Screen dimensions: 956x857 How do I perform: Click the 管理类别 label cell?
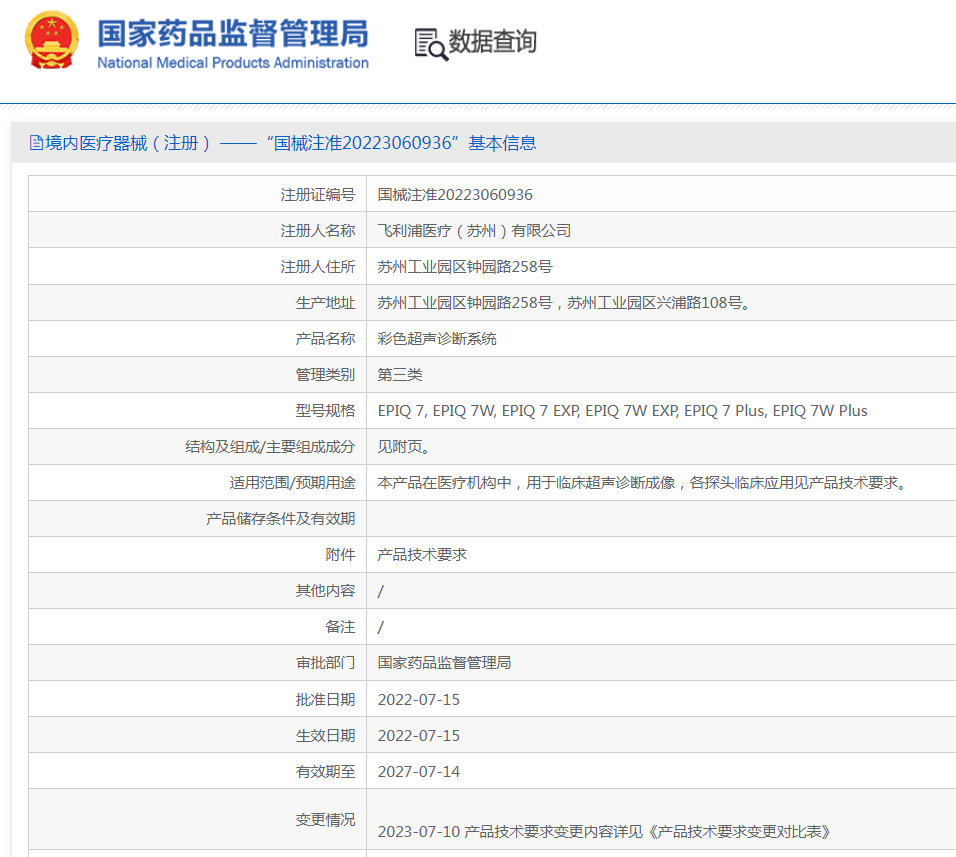coord(198,374)
